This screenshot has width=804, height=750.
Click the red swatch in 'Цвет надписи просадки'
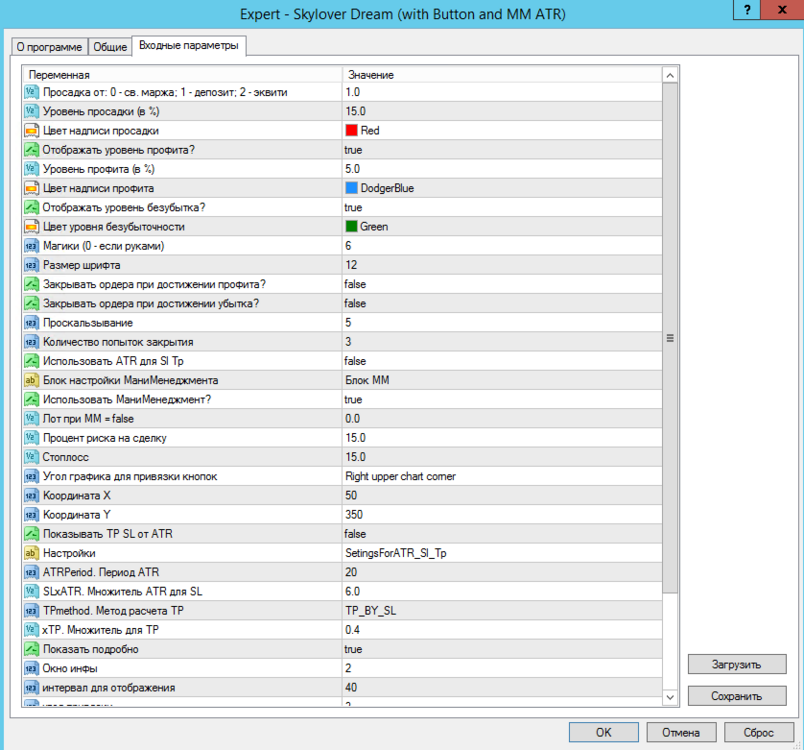351,130
